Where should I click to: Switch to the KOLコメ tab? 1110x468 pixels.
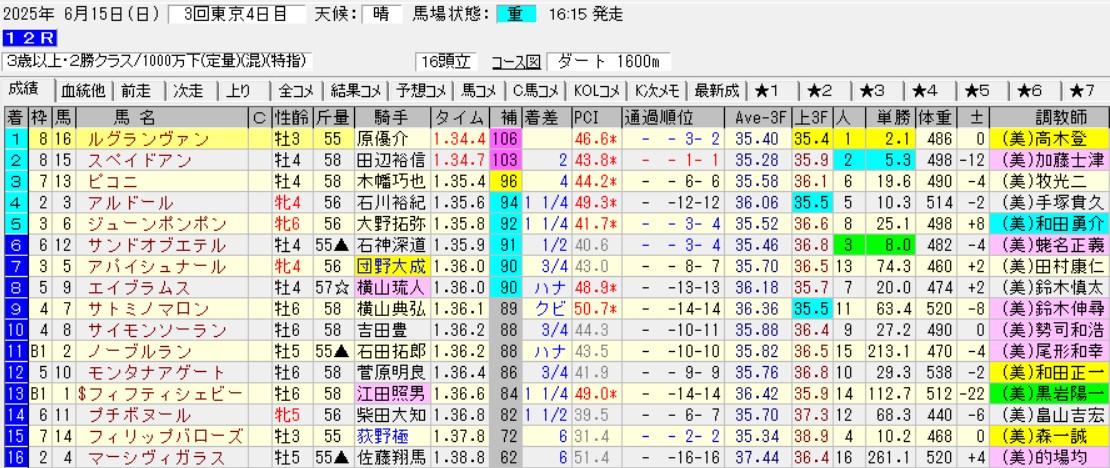(x=598, y=91)
